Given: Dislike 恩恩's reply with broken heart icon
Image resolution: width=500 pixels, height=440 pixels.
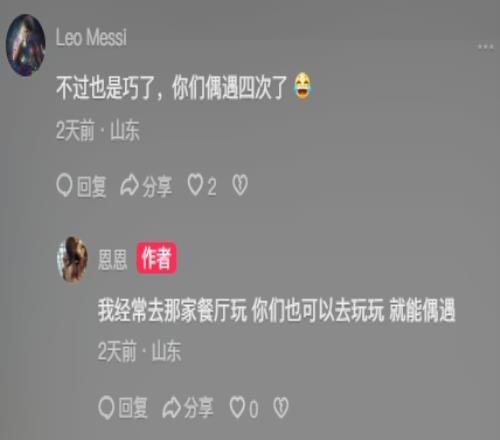Looking at the screenshot, I should (x=281, y=407).
